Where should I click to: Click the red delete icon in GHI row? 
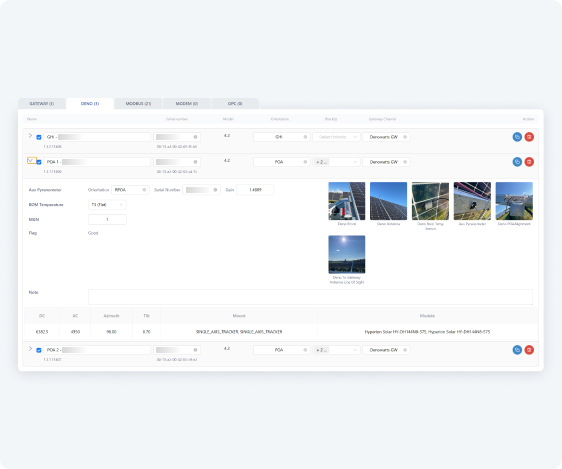tap(529, 137)
